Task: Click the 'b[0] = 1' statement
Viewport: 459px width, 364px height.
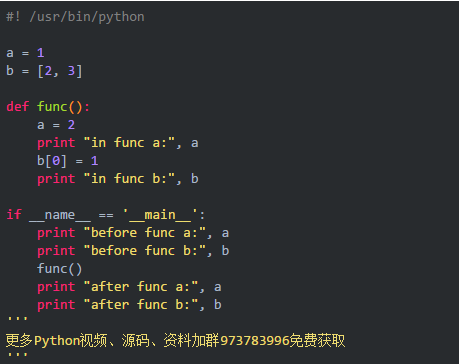Action: (67, 161)
